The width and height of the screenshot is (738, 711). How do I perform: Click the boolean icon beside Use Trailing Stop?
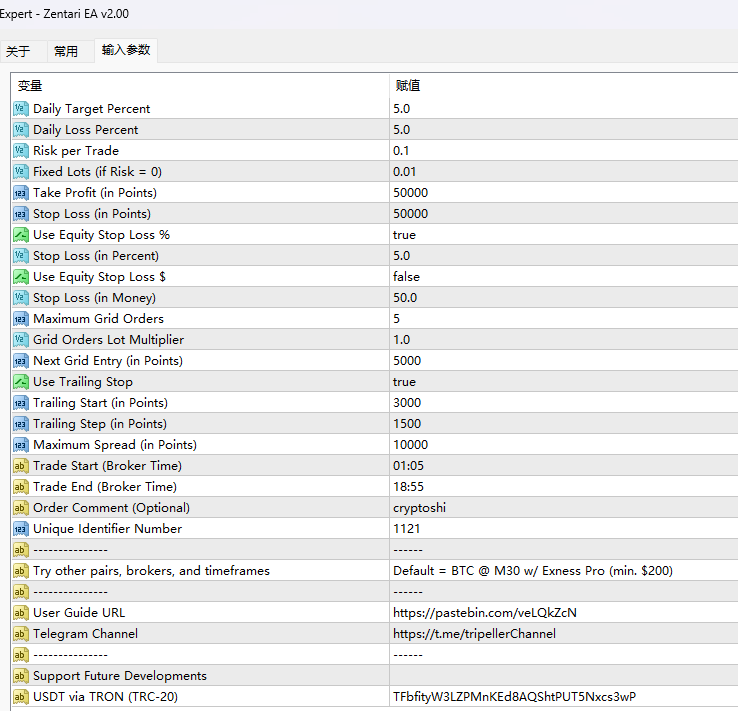tap(21, 381)
